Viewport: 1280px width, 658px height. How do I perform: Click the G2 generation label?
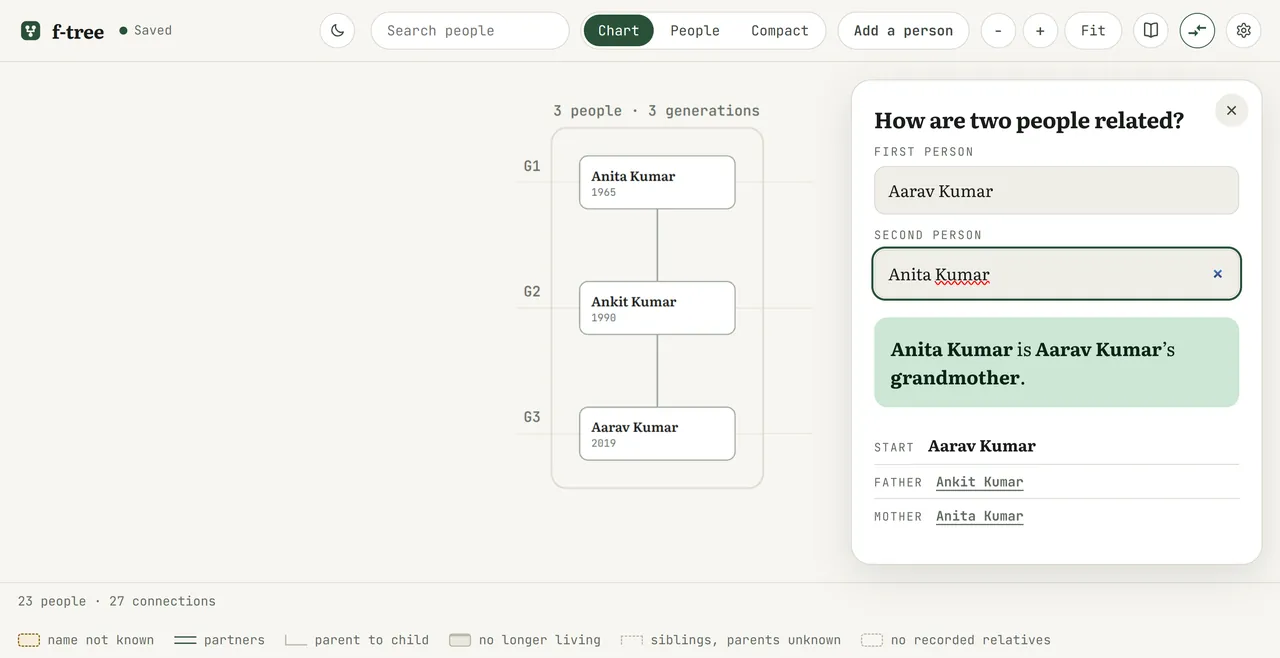[532, 292]
